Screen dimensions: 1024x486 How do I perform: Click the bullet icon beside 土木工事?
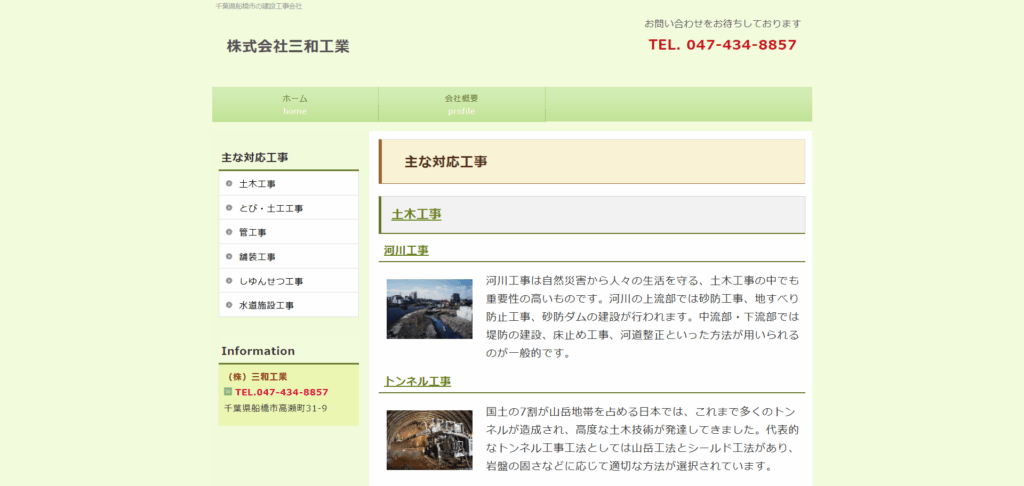click(229, 184)
